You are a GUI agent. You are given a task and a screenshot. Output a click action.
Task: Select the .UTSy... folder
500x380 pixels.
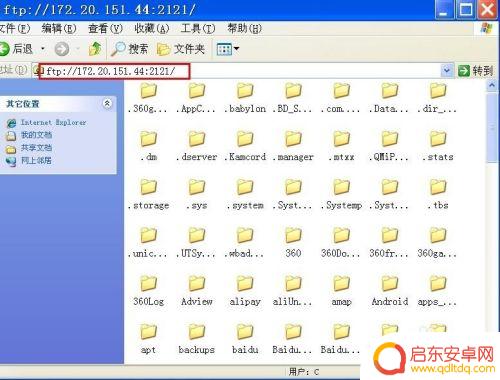point(196,243)
